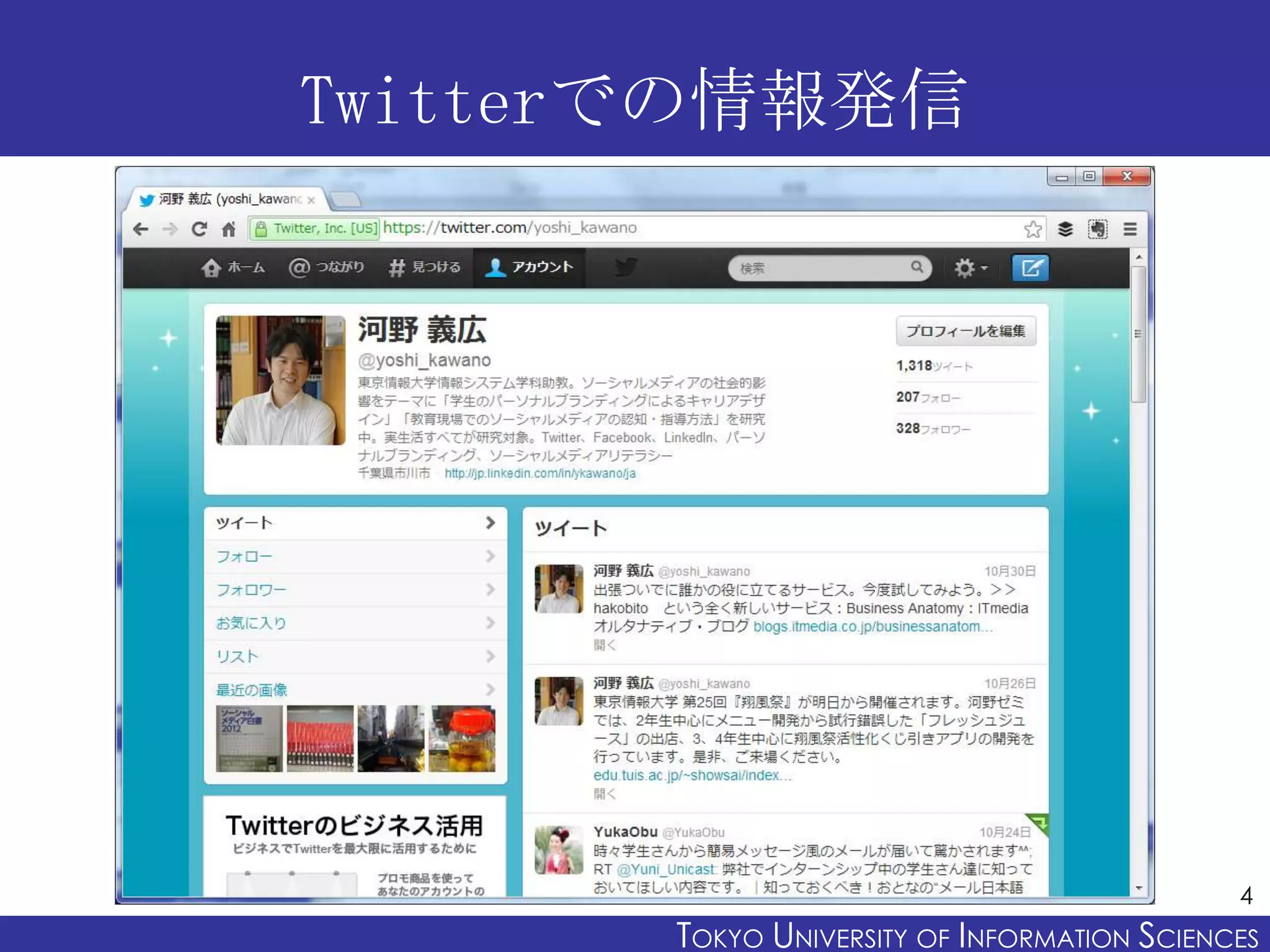Image resolution: width=1270 pixels, height=952 pixels.
Task: Click the YukaObu avatar image
Action: pyautogui.click(x=559, y=850)
